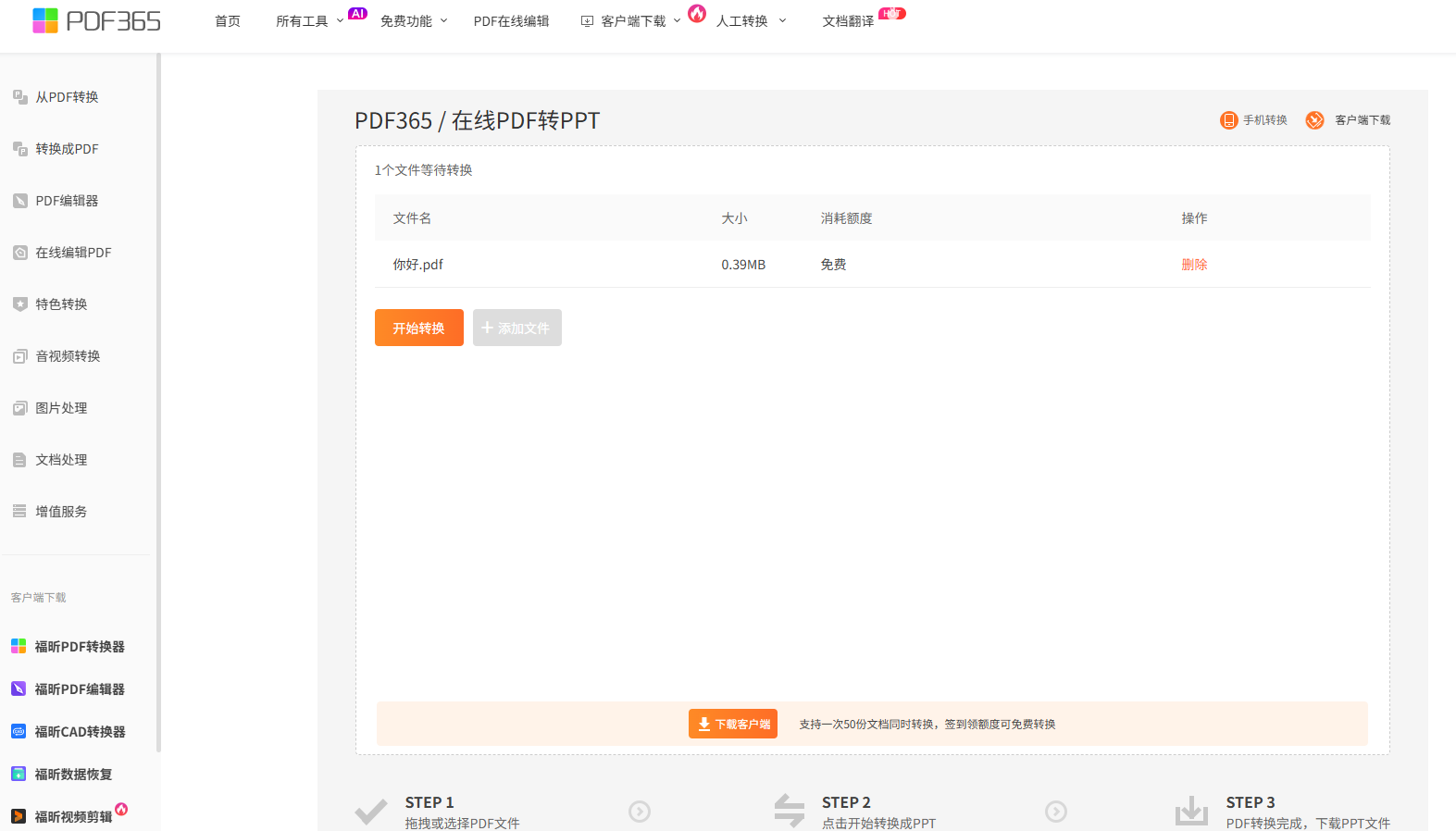The height and width of the screenshot is (831, 1456).
Task: Click the 消耗额度 column header
Action: tap(846, 218)
